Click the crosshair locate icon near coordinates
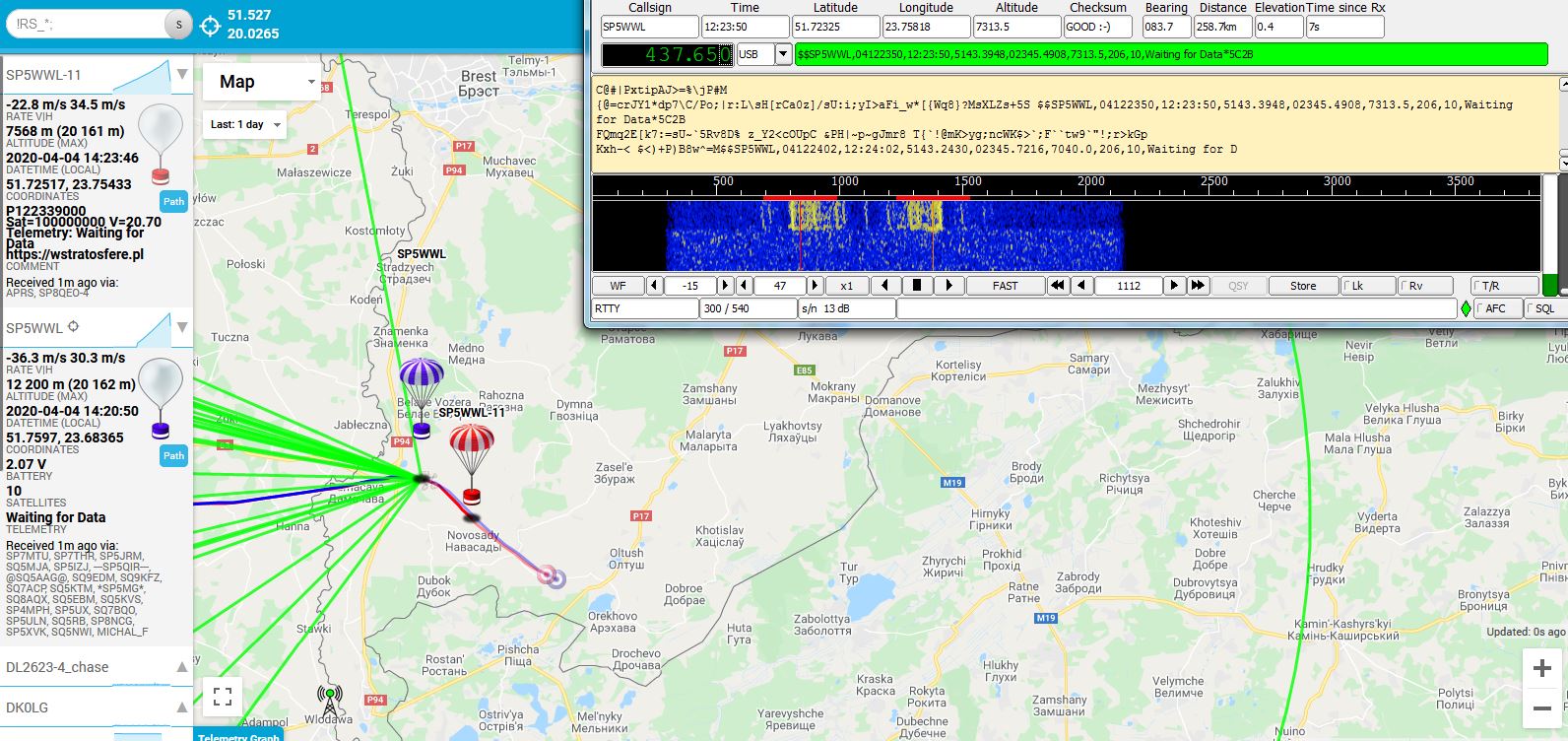 click(x=210, y=26)
